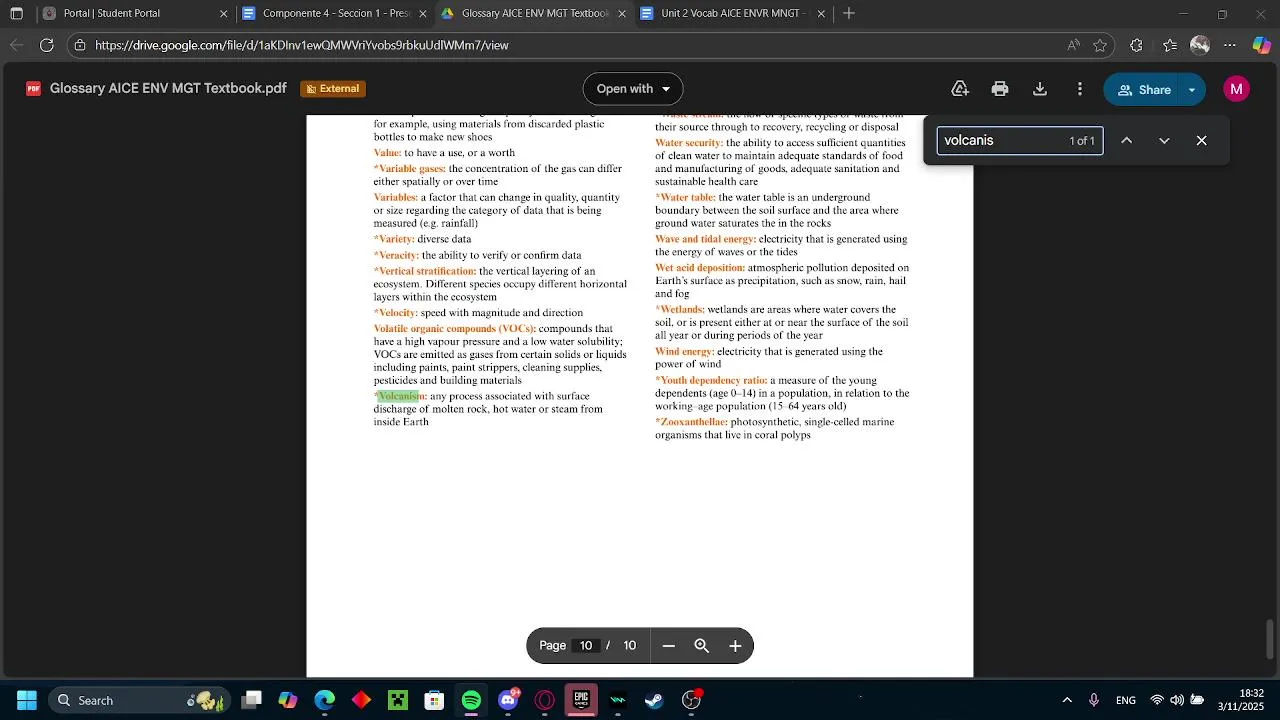
Task: Click highlighted 'Volcanism' term in PDF
Action: [401, 397]
